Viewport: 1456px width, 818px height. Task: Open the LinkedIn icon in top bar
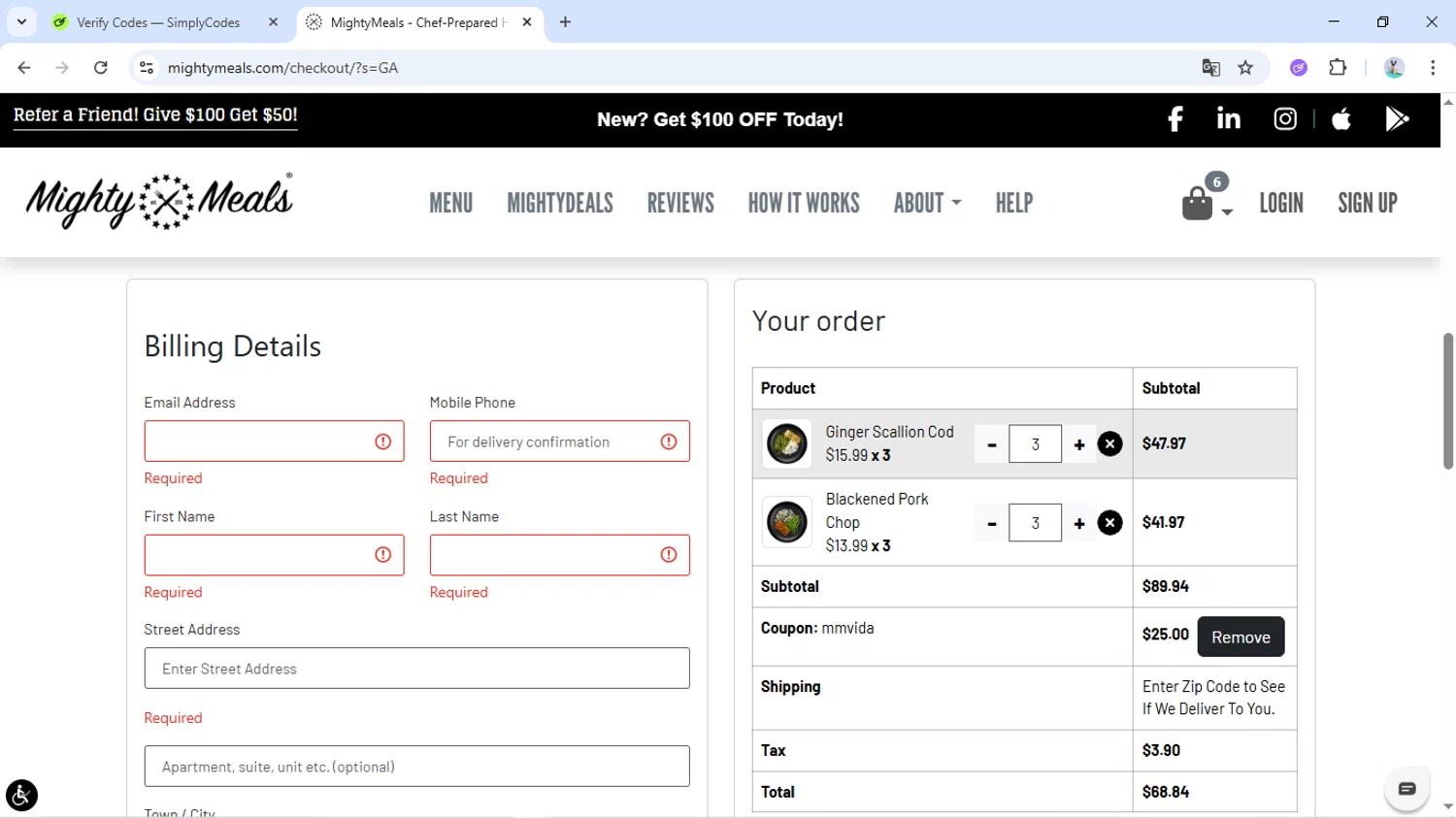(1229, 118)
